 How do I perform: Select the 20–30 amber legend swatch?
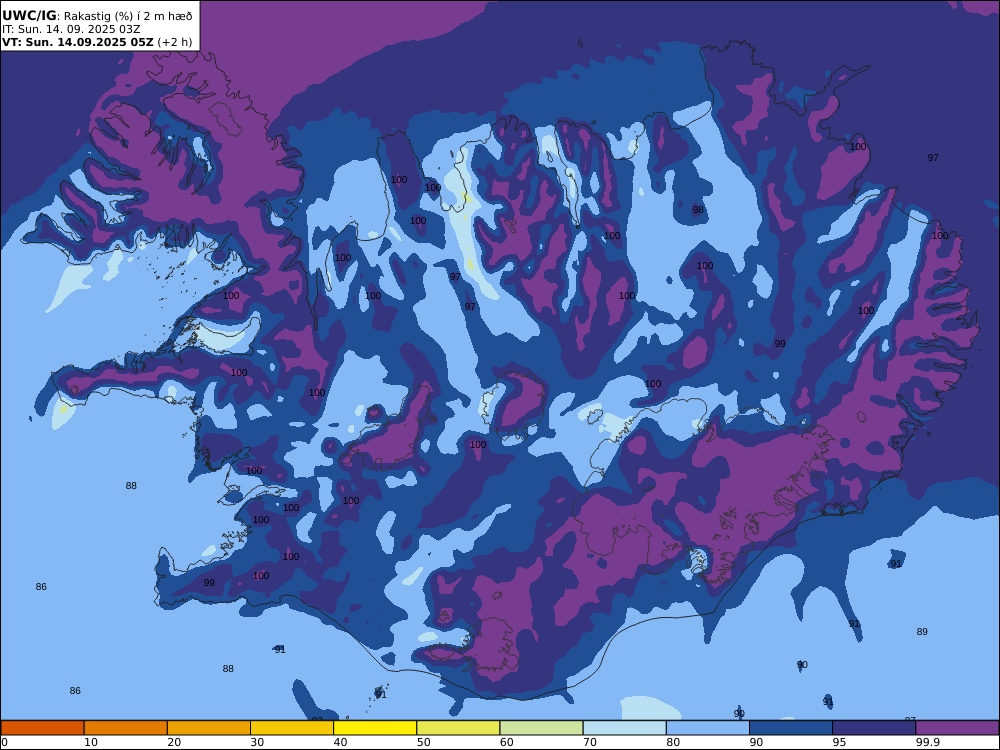pos(209,728)
